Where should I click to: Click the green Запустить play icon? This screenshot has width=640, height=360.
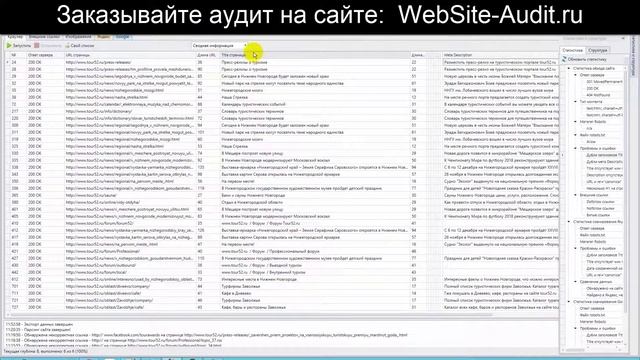pos(9,46)
